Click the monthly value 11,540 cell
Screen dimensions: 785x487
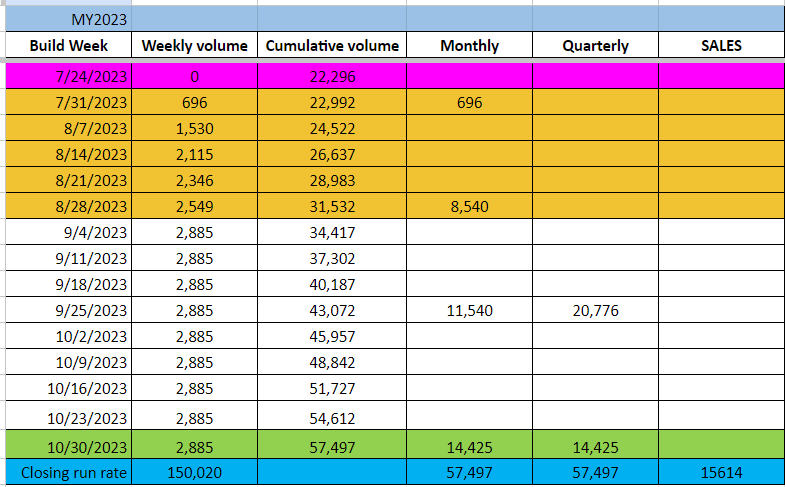[469, 310]
